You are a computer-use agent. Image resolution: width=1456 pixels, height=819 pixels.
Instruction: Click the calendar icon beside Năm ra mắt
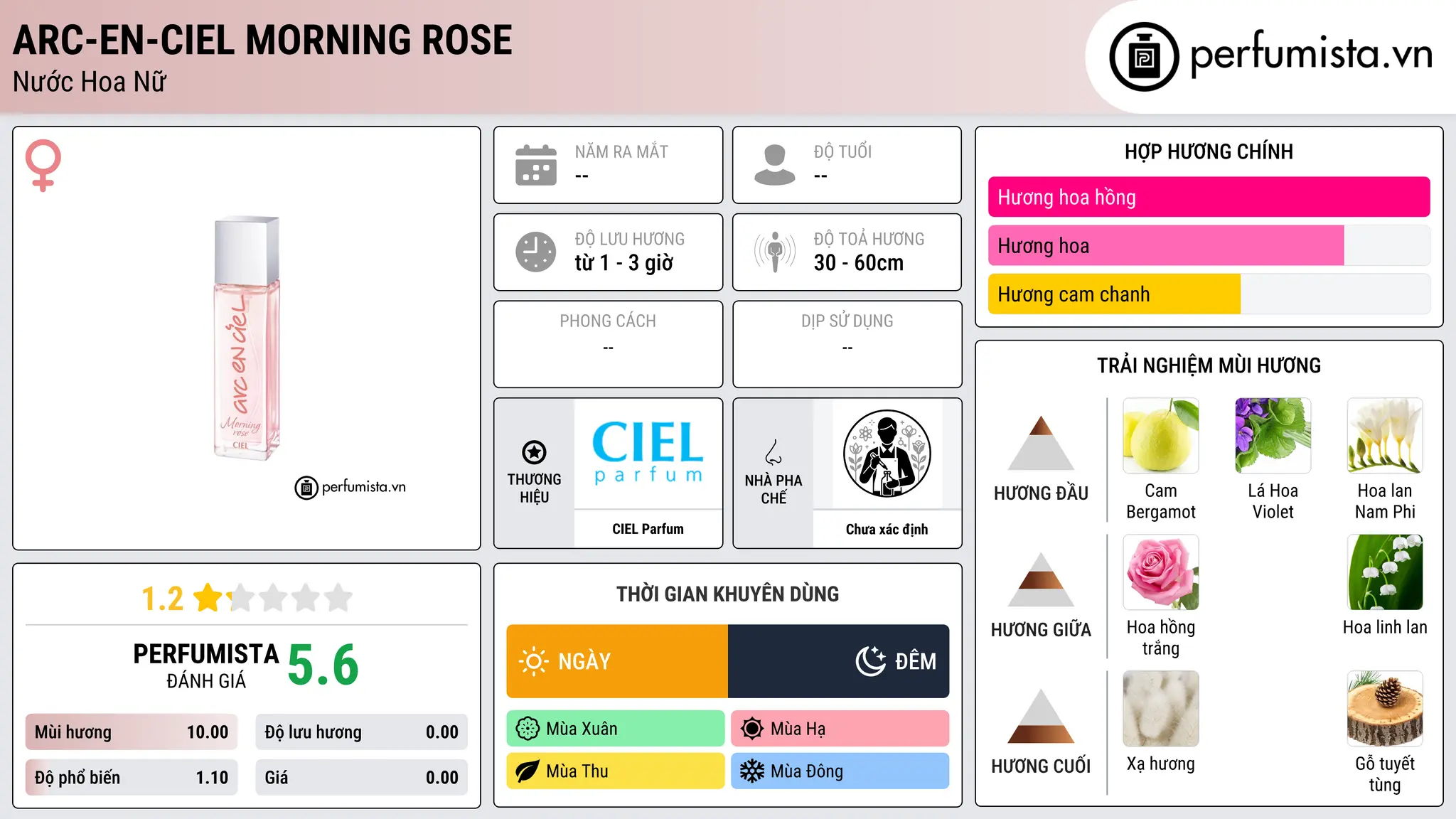[x=536, y=165]
